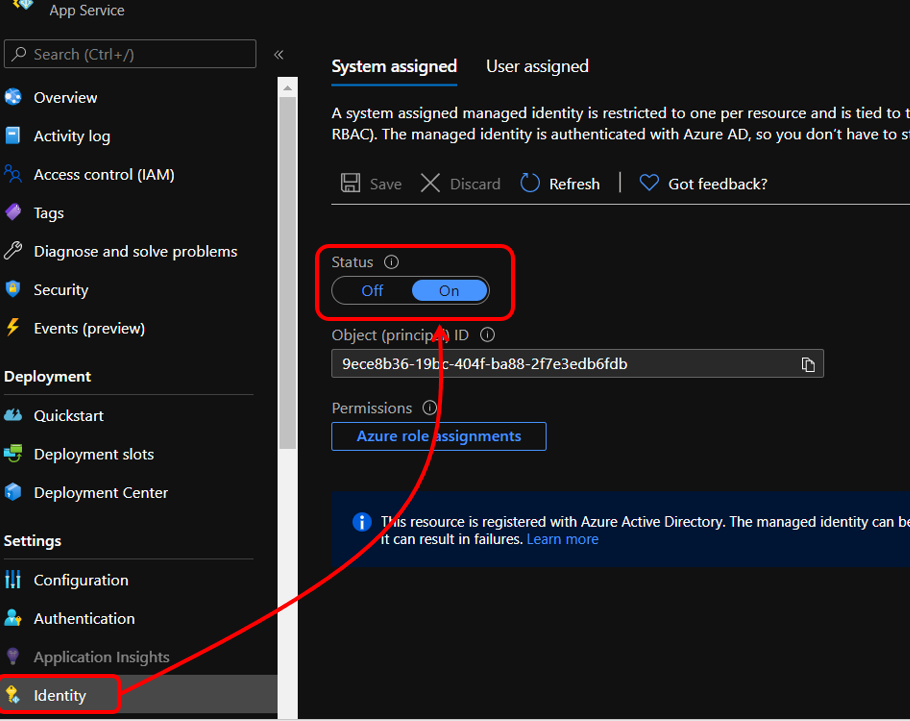Screen dimensions: 910x721
Task: Switch Status toggle to Off
Action: (x=372, y=291)
